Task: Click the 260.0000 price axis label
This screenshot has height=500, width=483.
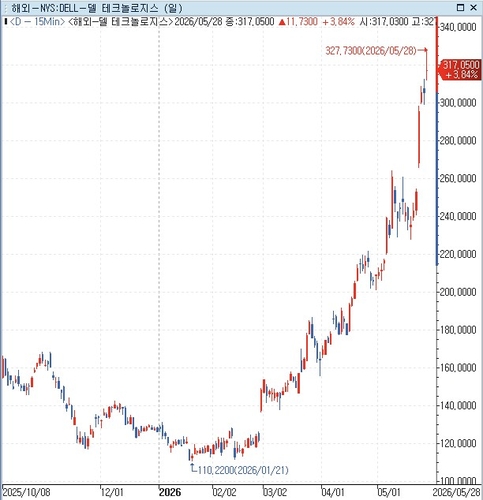Action: [458, 178]
